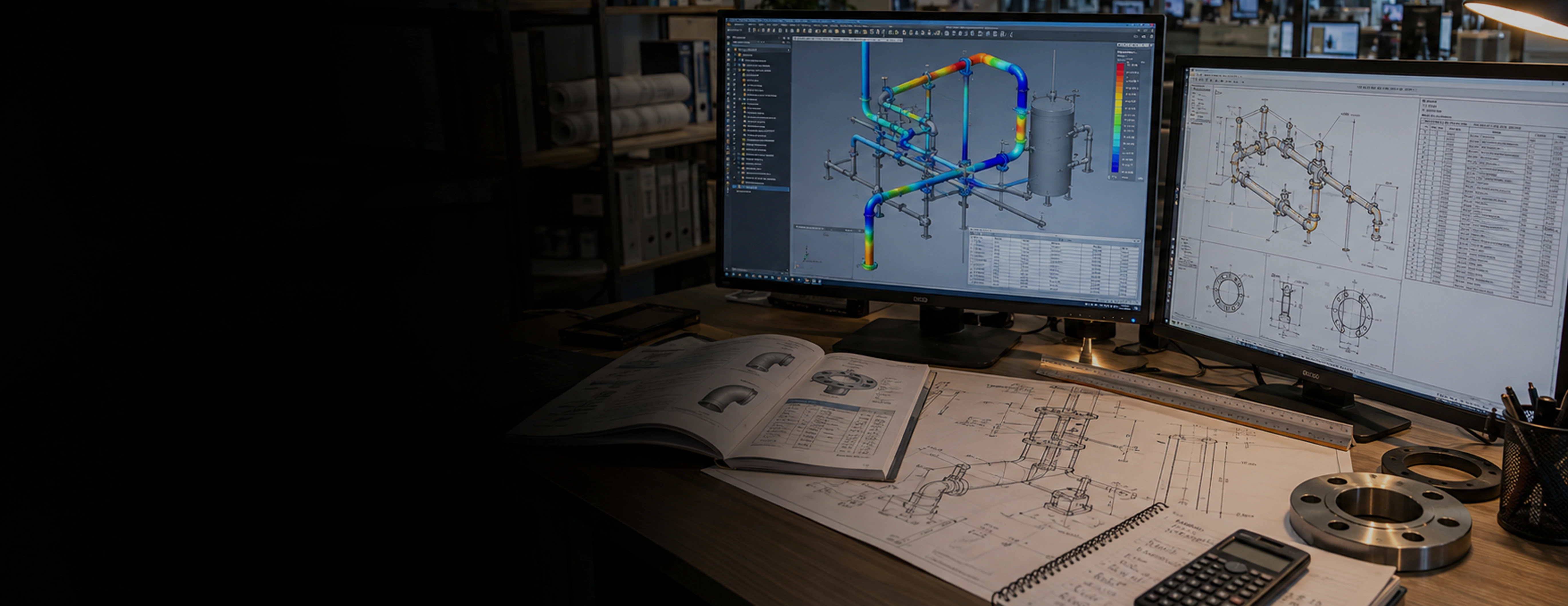Click the gray vertical tank in the 3D model

point(1051,147)
